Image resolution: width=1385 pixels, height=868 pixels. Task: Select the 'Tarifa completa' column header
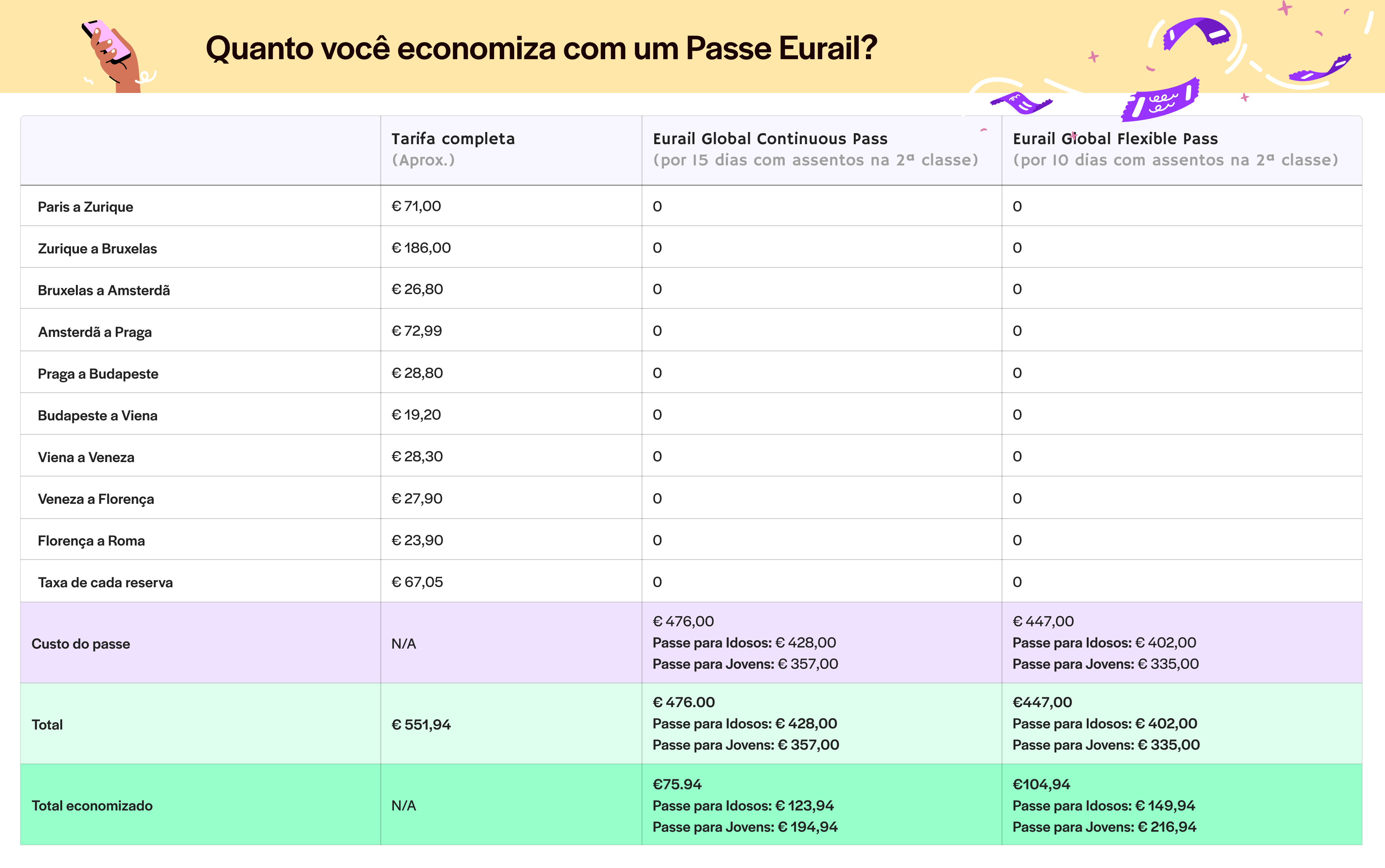point(453,139)
